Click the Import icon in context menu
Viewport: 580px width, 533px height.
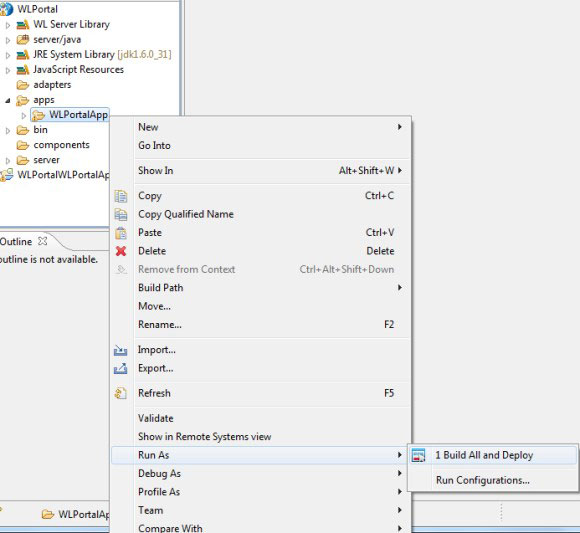click(121, 350)
